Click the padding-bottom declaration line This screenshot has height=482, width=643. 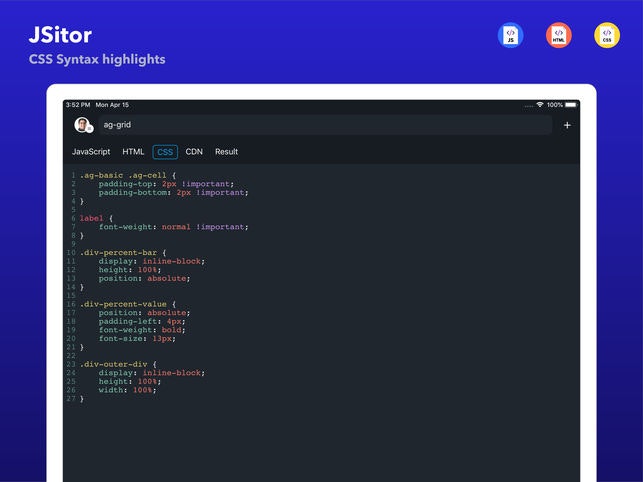pos(173,192)
